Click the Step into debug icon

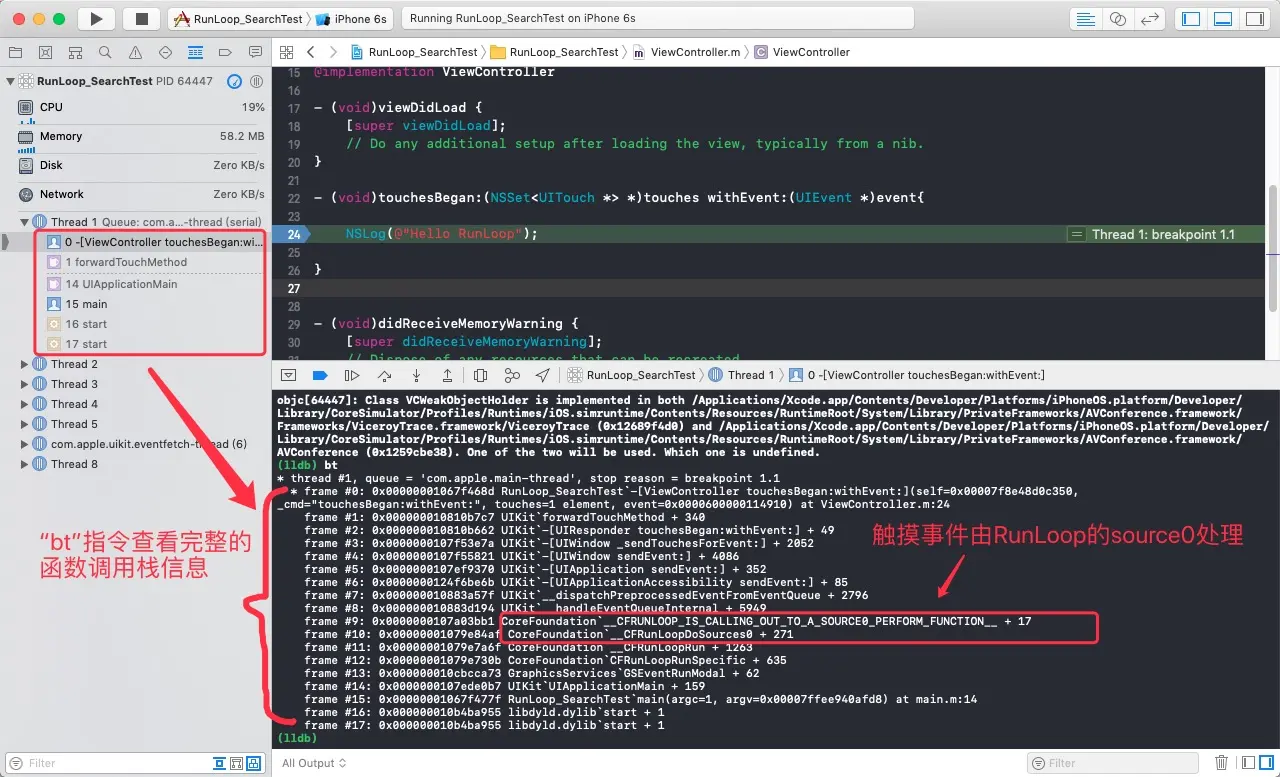(x=416, y=375)
